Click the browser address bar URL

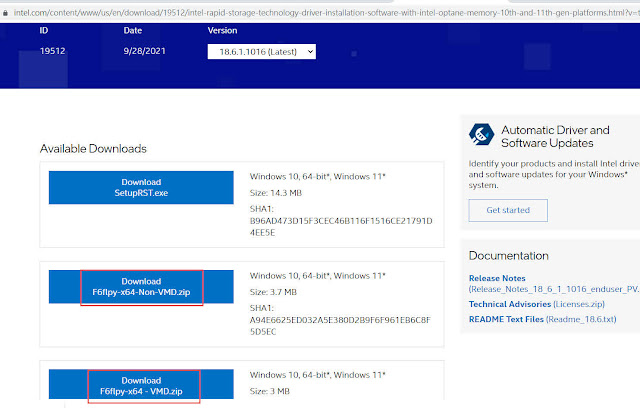tap(327, 13)
